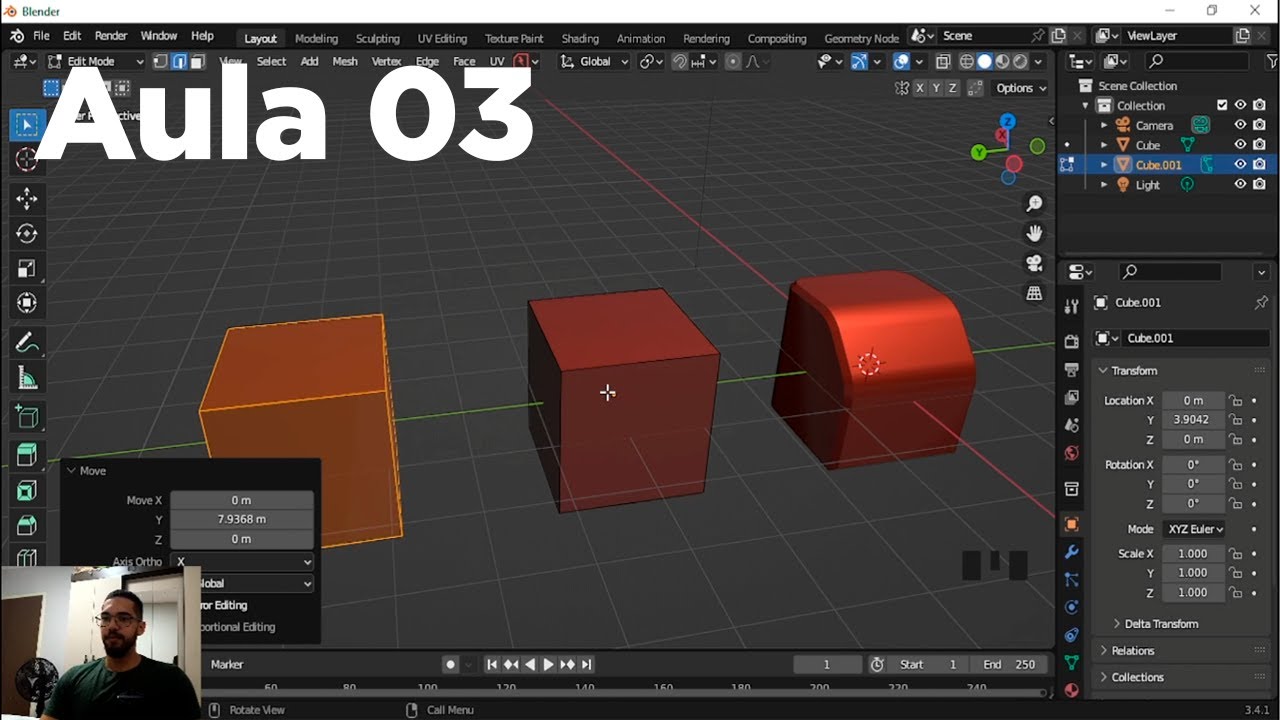This screenshot has width=1280, height=720.
Task: Activate the Add Cube tool
Action: [27, 417]
